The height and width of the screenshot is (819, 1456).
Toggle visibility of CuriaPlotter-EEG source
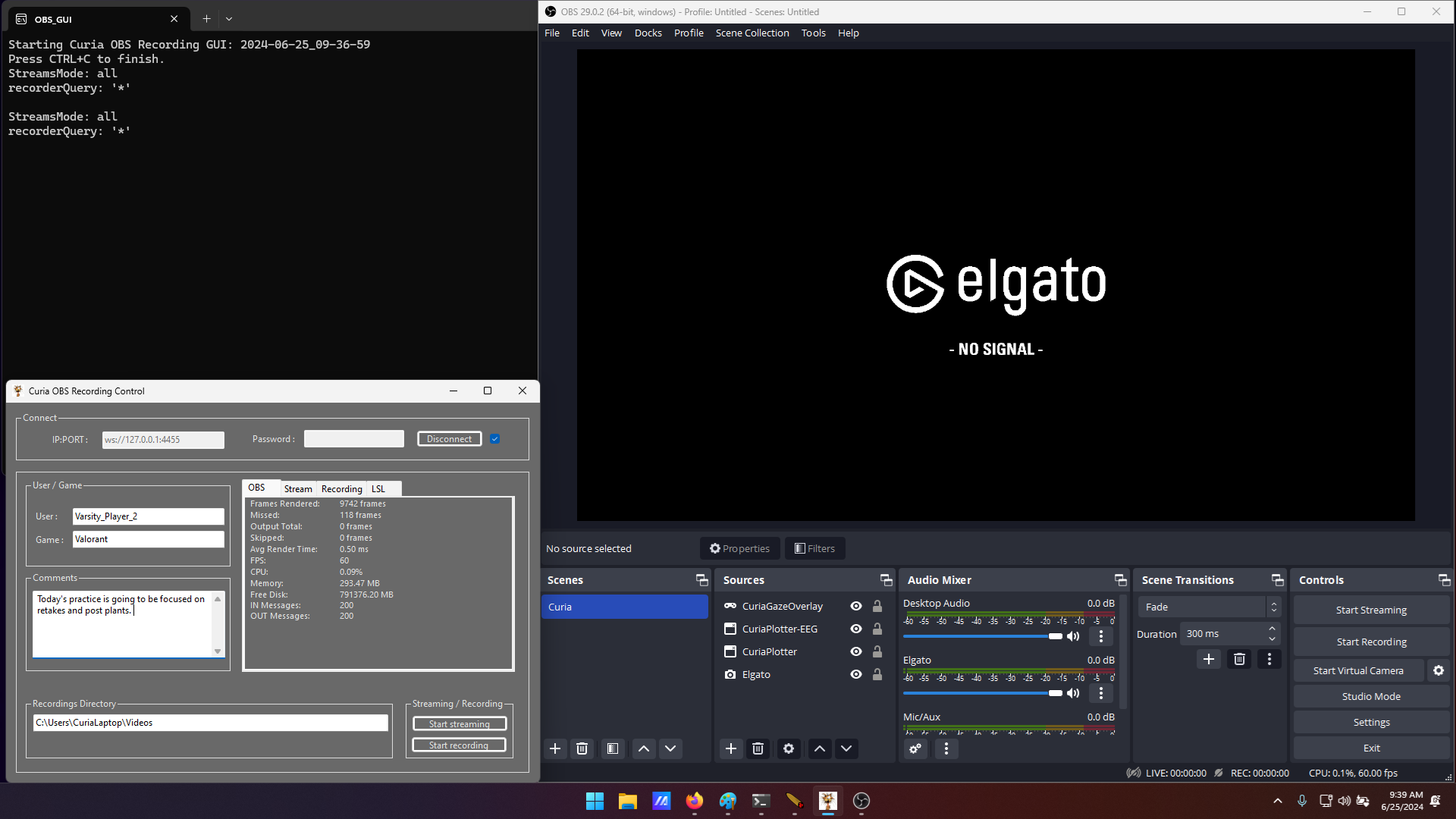click(856, 629)
